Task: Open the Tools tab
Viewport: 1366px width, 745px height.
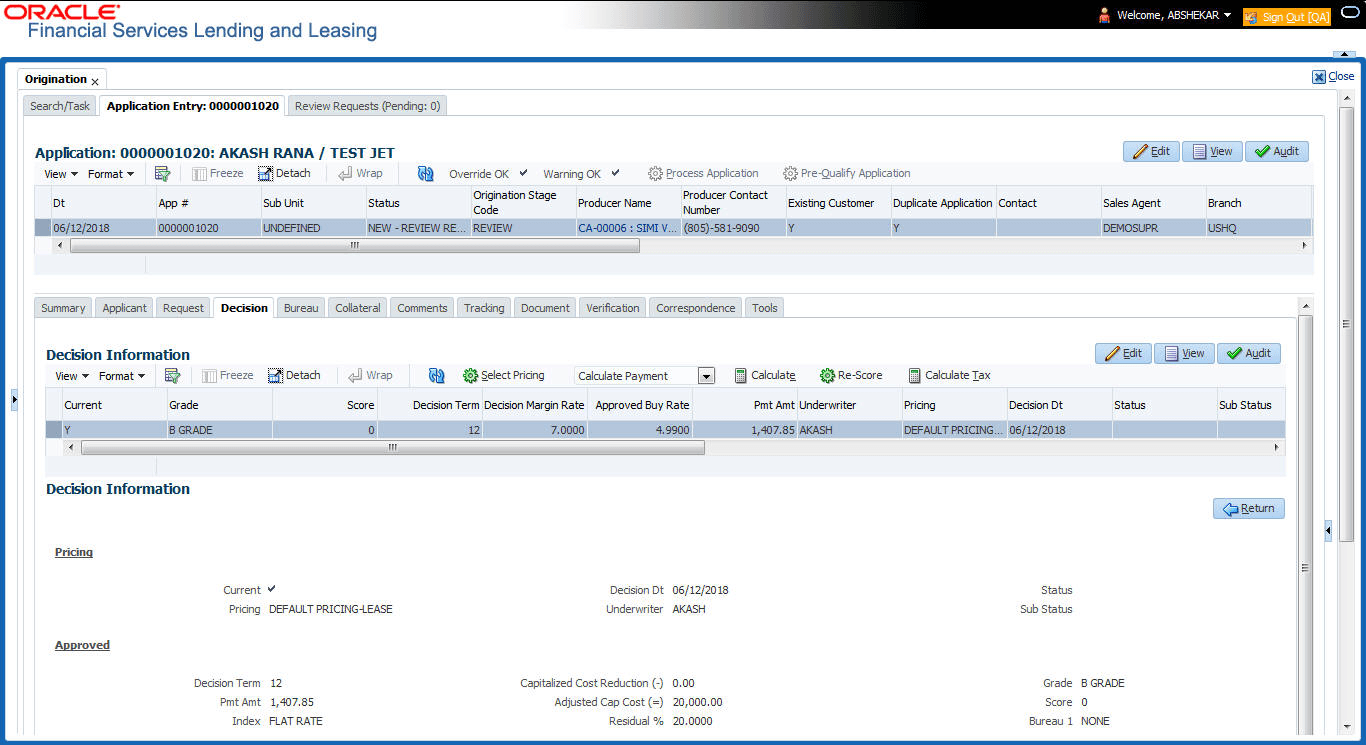Action: [765, 308]
